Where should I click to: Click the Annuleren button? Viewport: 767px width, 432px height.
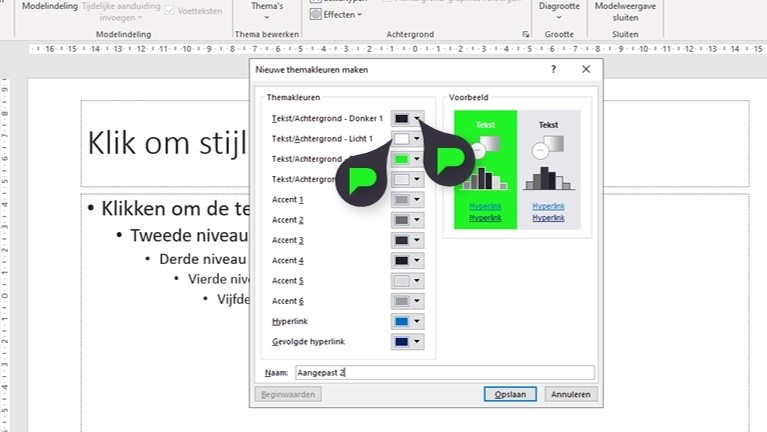click(570, 394)
